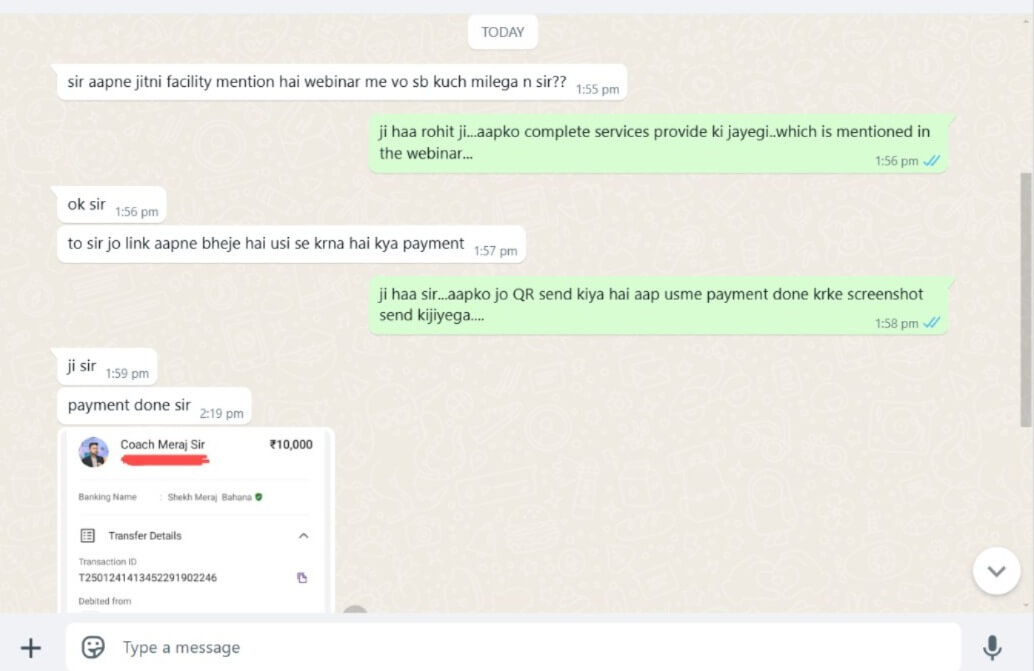Viewport: 1034px width, 671px height.
Task: Open the emoji sticker picker
Action: pos(93,647)
